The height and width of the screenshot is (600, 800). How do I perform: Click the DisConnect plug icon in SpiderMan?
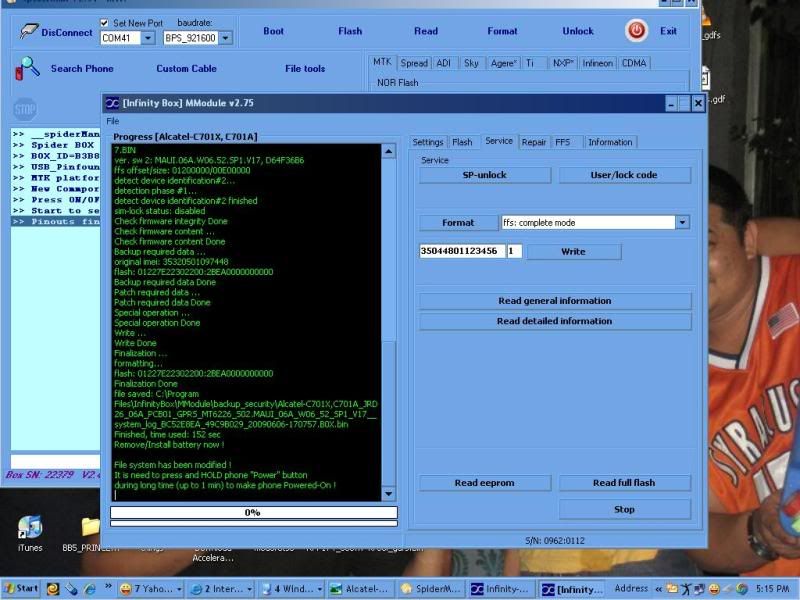(29, 31)
